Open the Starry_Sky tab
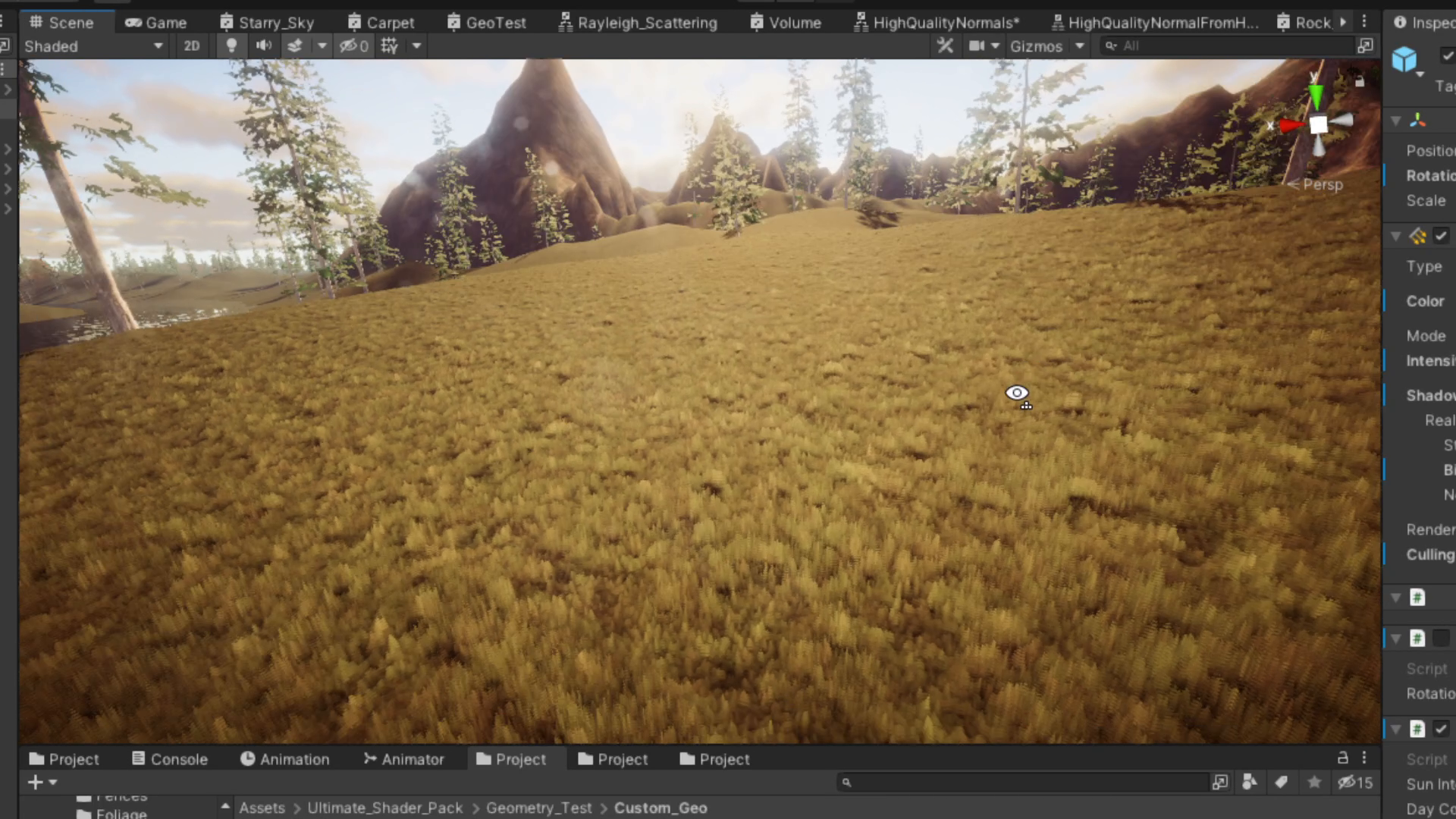1456x819 pixels. pyautogui.click(x=266, y=22)
